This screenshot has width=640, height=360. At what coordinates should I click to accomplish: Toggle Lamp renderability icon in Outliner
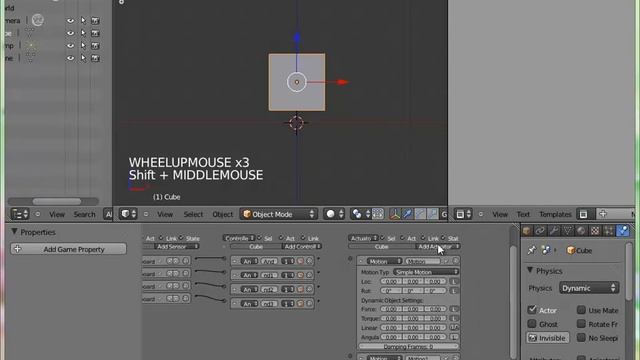tap(95, 46)
